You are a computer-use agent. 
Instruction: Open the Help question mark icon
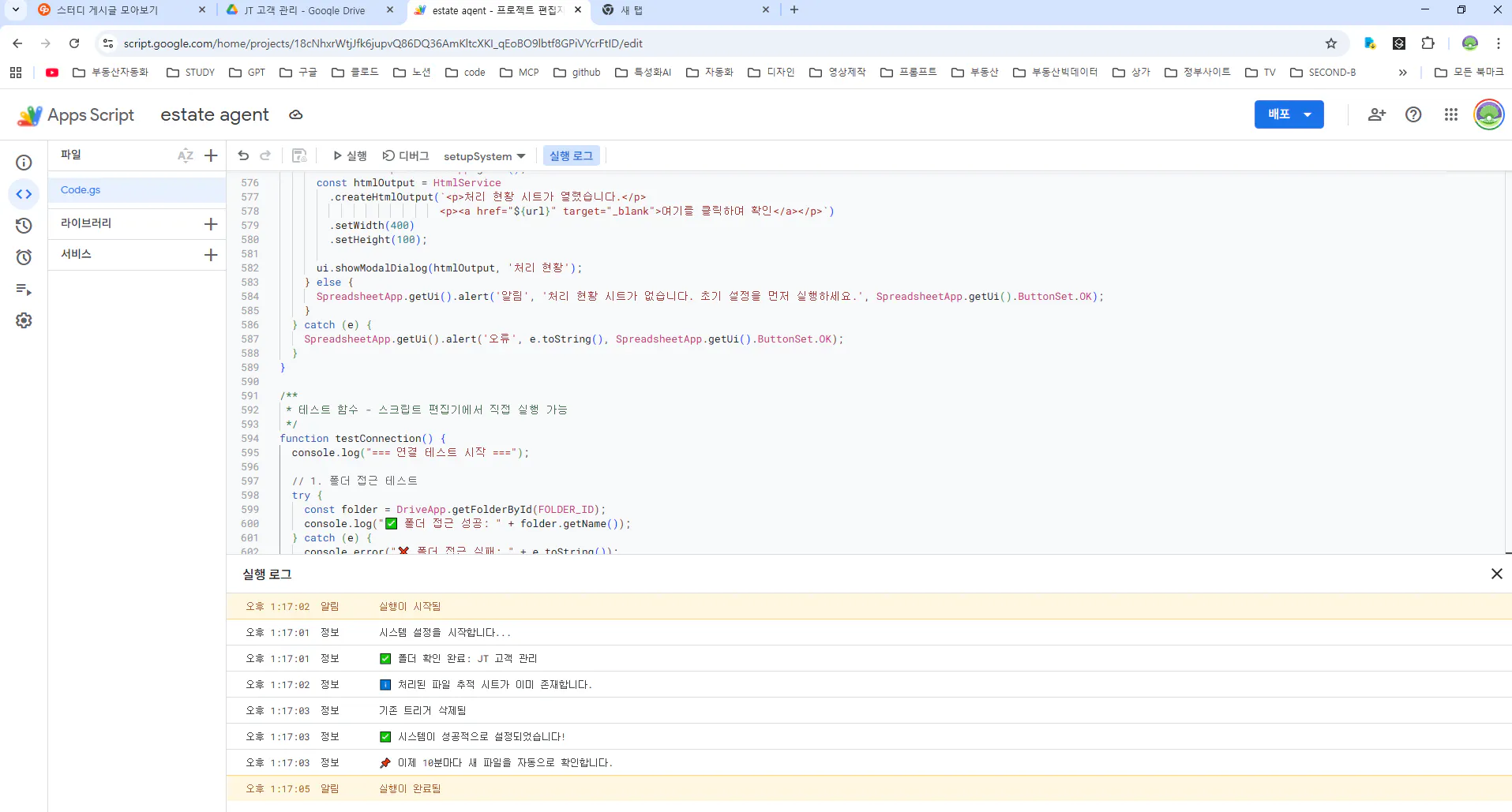tap(1413, 114)
